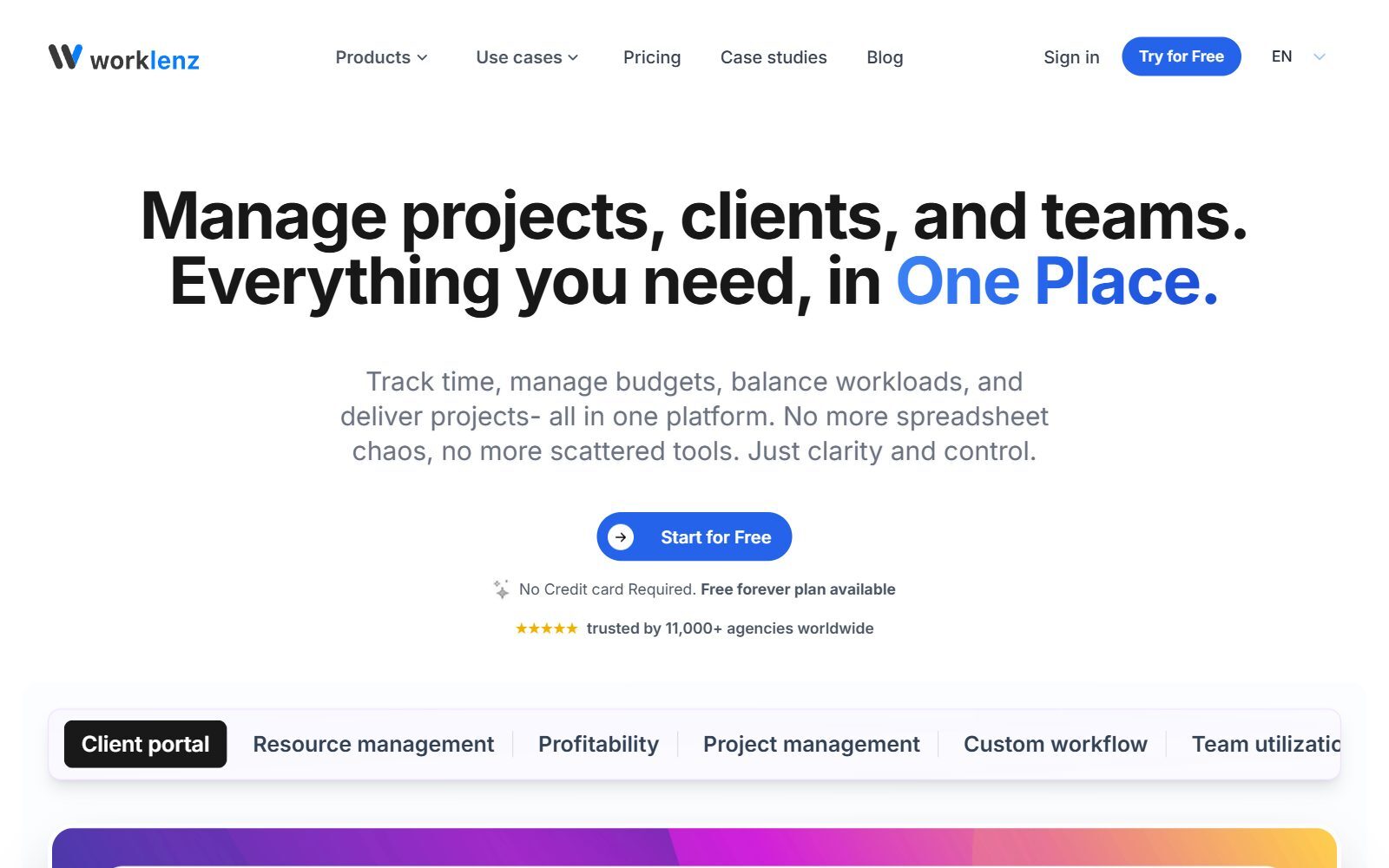Expand the Use cases dropdown menu
This screenshot has height=868, width=1389.
(527, 57)
